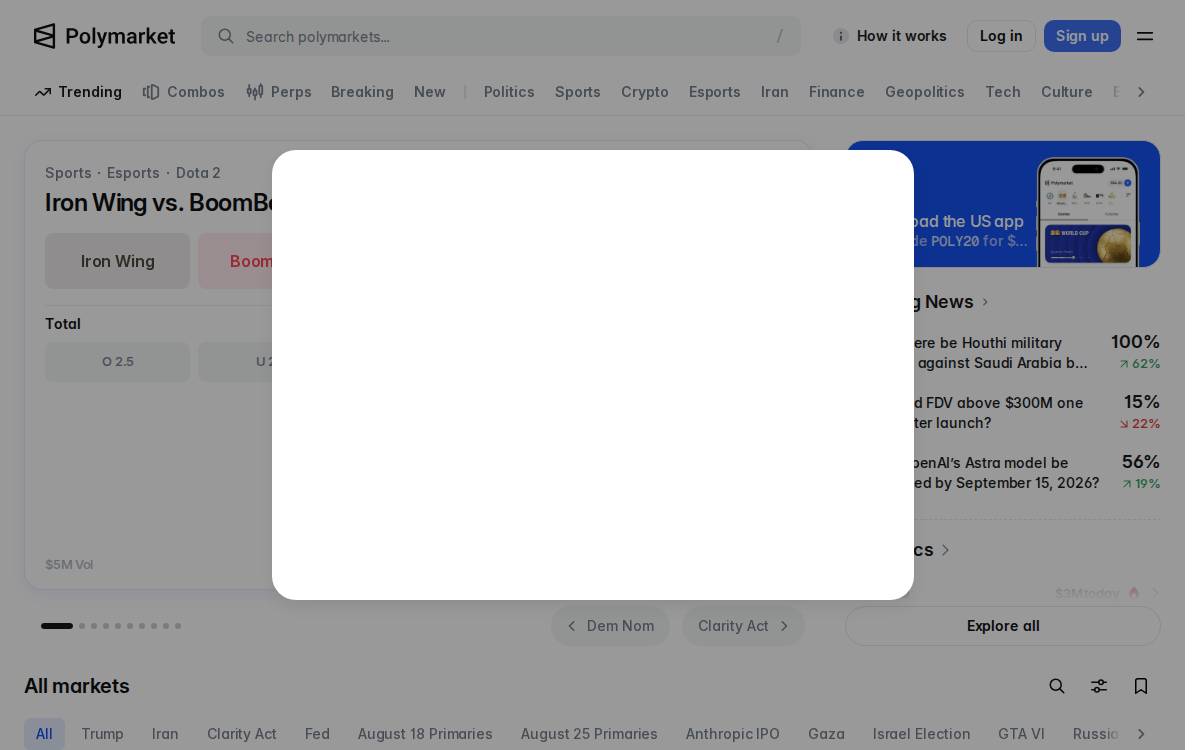Click the Sports breadcrumb in featured card
This screenshot has height=750, width=1200.
point(68,173)
